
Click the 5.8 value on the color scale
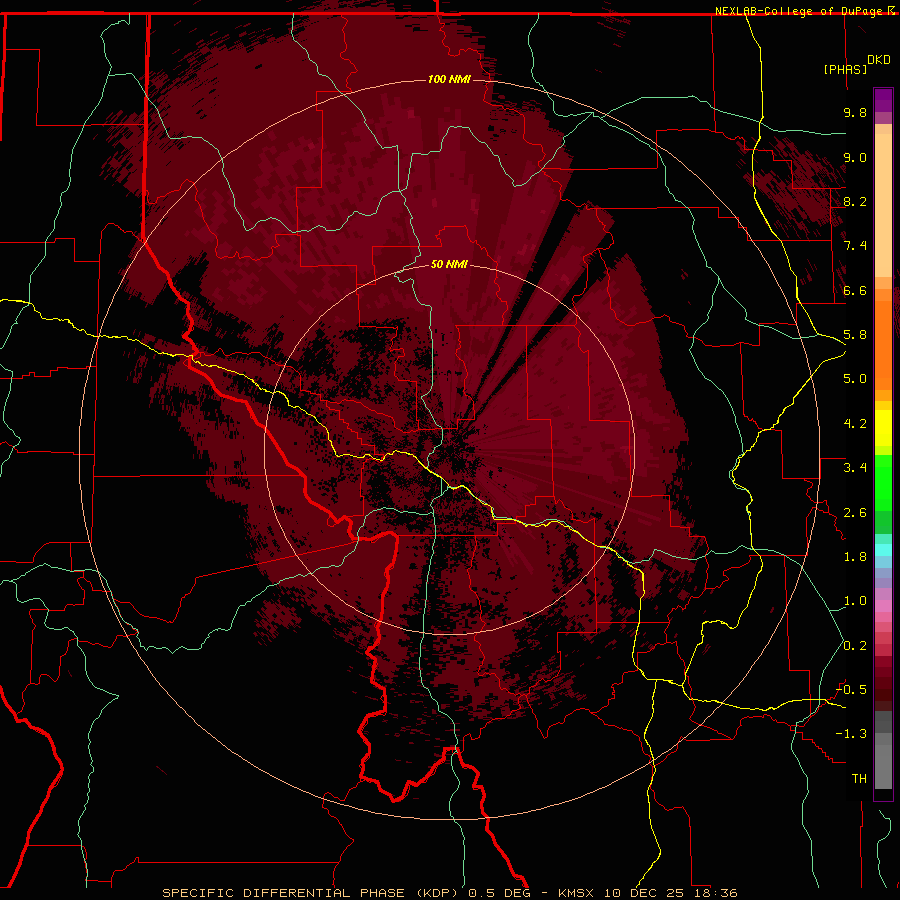click(855, 335)
